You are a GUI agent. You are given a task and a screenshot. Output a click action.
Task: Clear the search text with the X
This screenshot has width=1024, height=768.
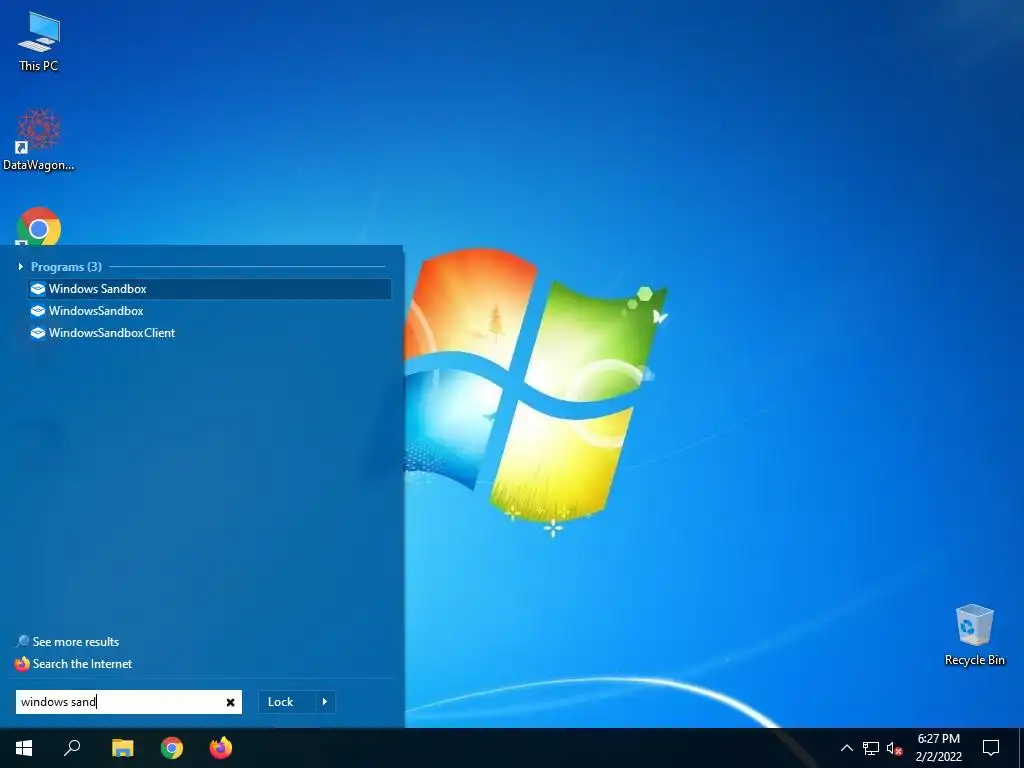pos(231,702)
